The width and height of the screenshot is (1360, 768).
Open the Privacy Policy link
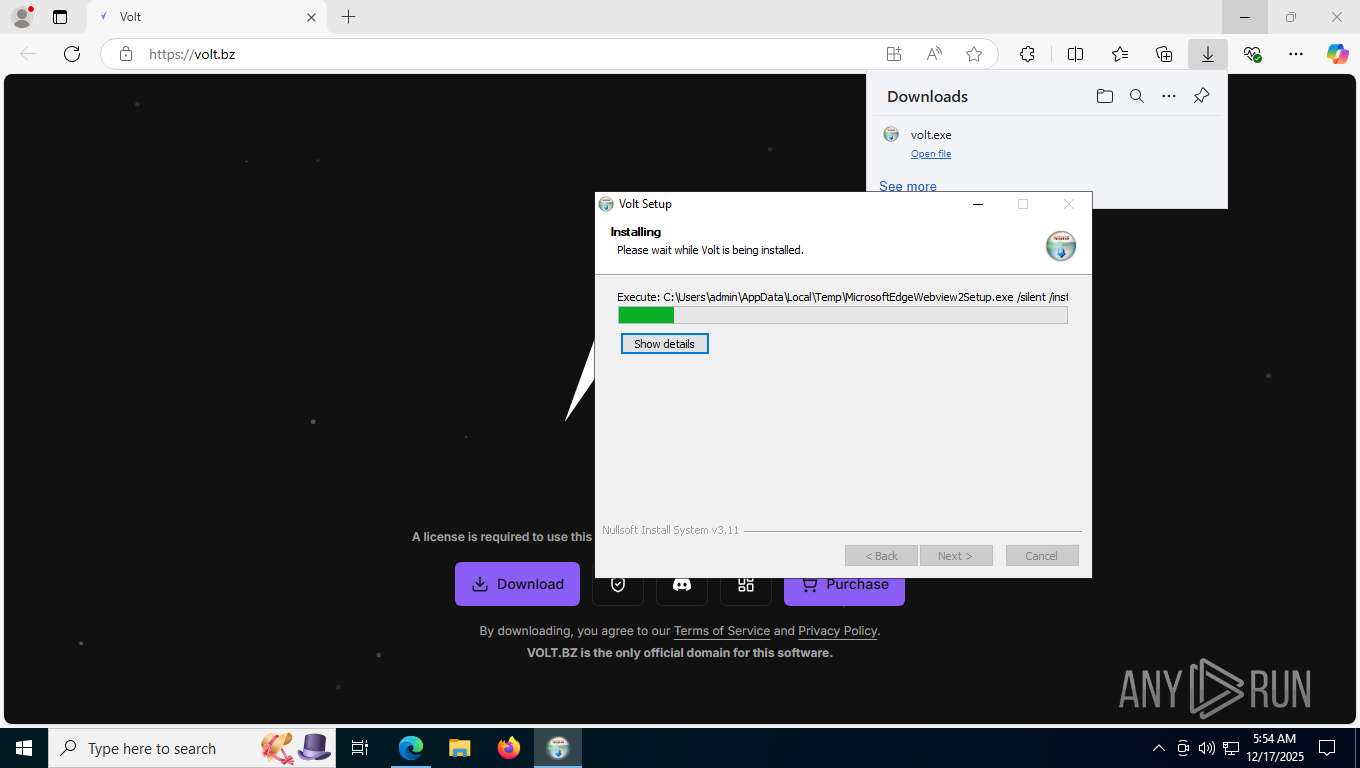[837, 631]
